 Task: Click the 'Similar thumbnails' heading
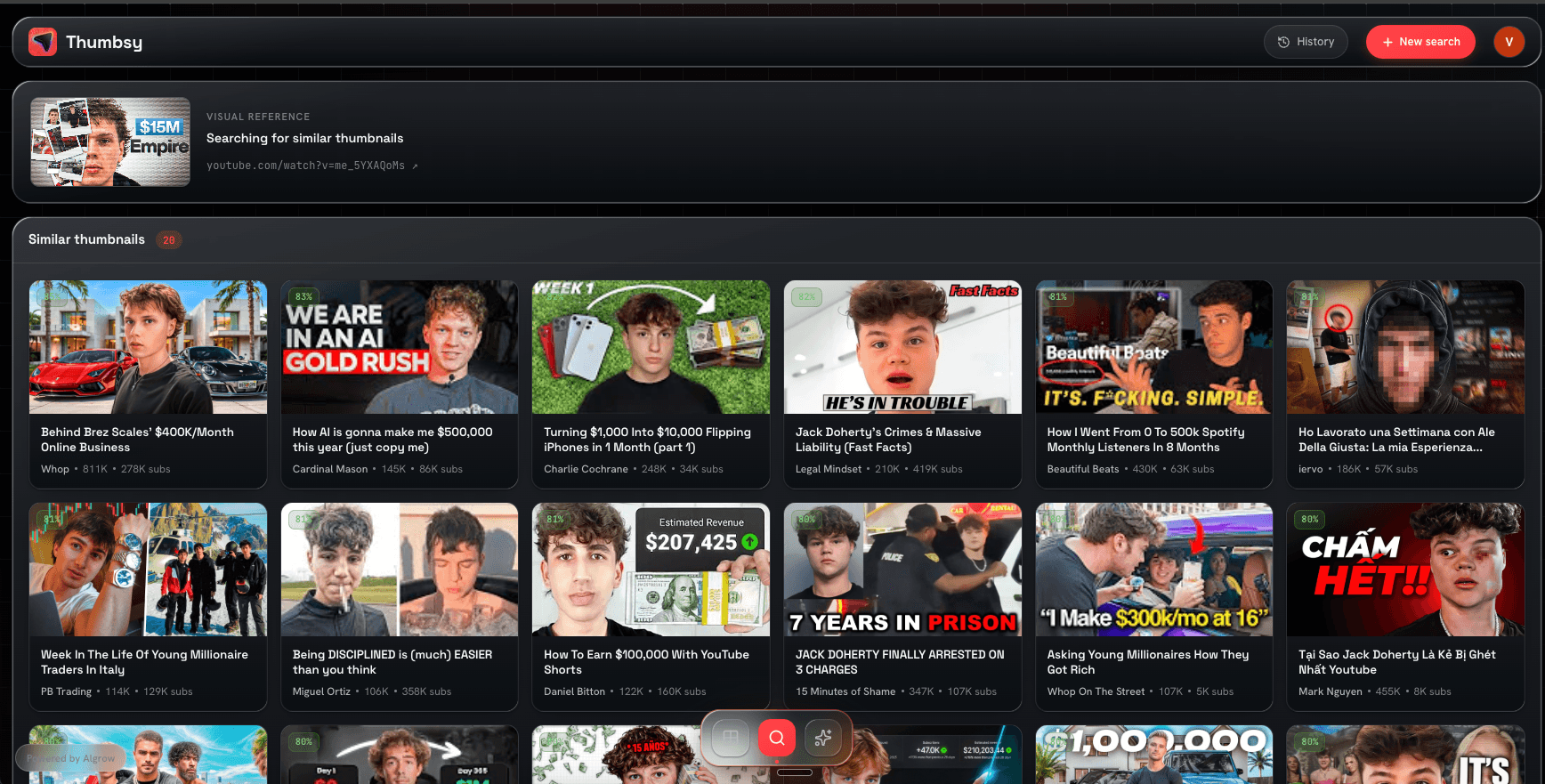coord(86,239)
